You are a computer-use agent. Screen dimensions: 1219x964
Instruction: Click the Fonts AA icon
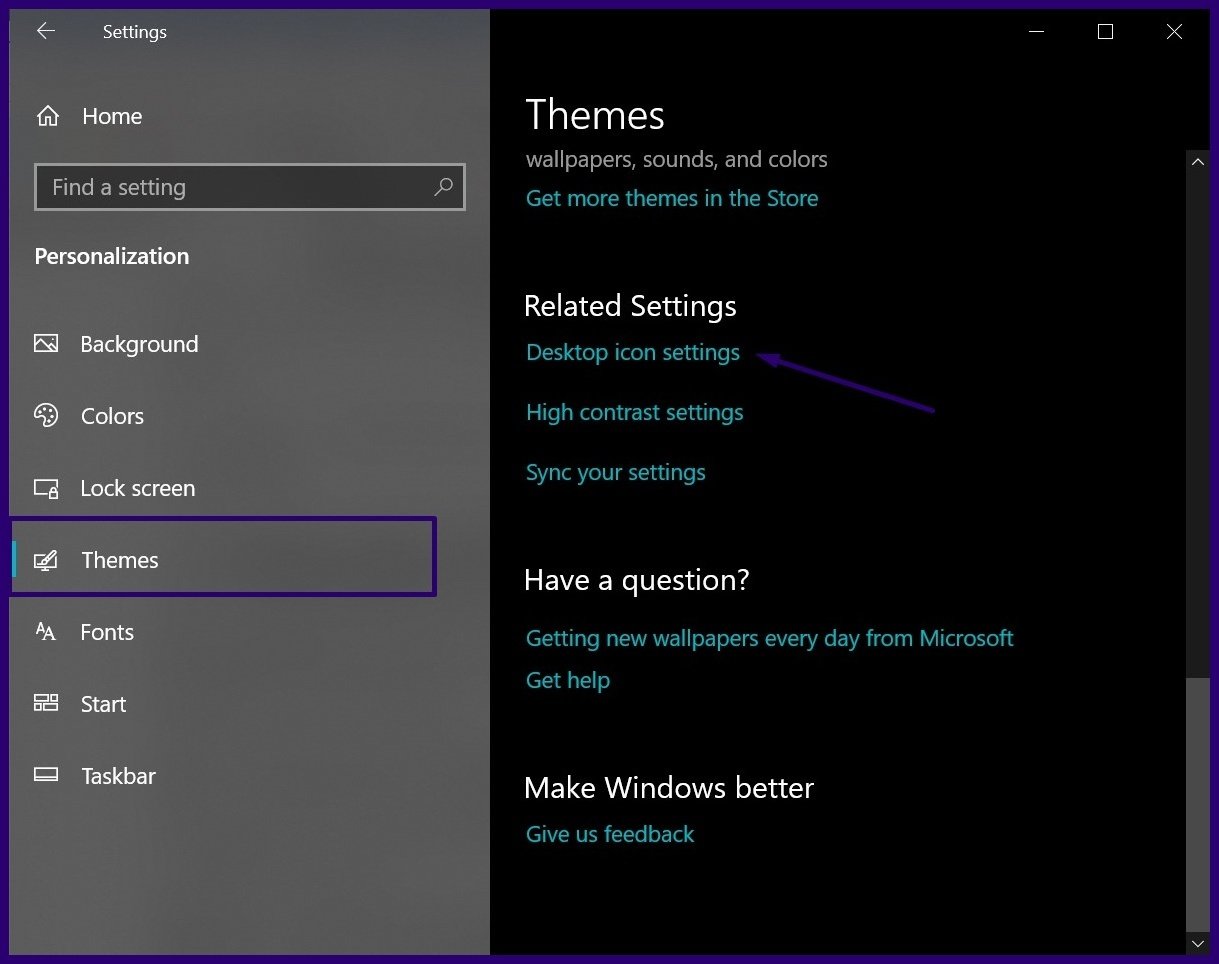[46, 631]
